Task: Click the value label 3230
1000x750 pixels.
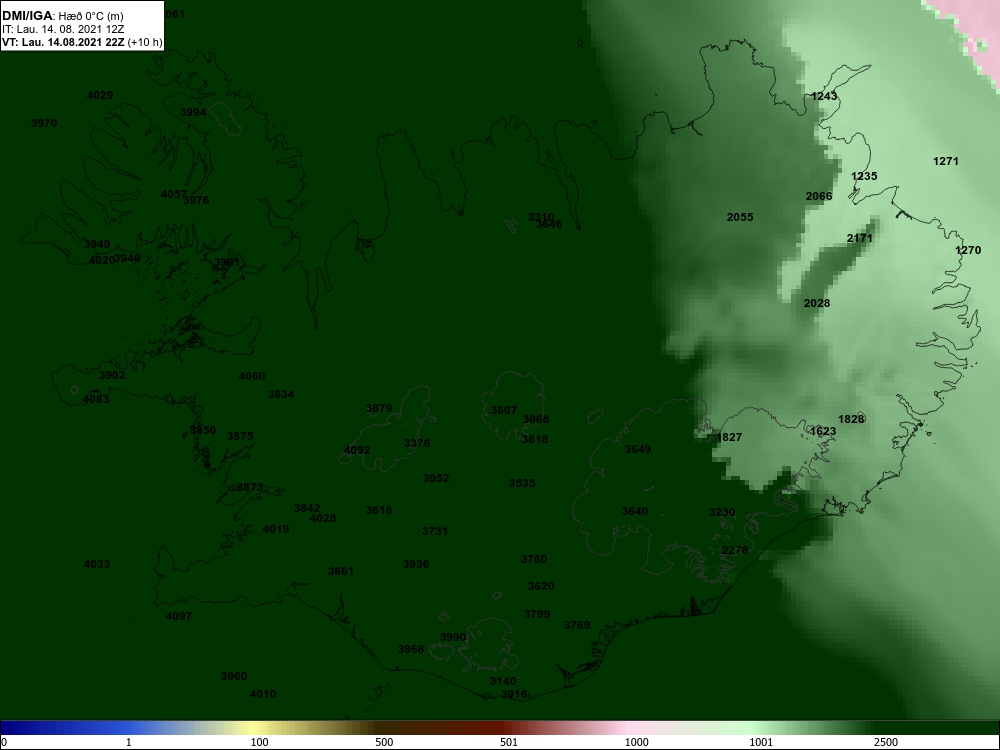Action: [x=723, y=512]
